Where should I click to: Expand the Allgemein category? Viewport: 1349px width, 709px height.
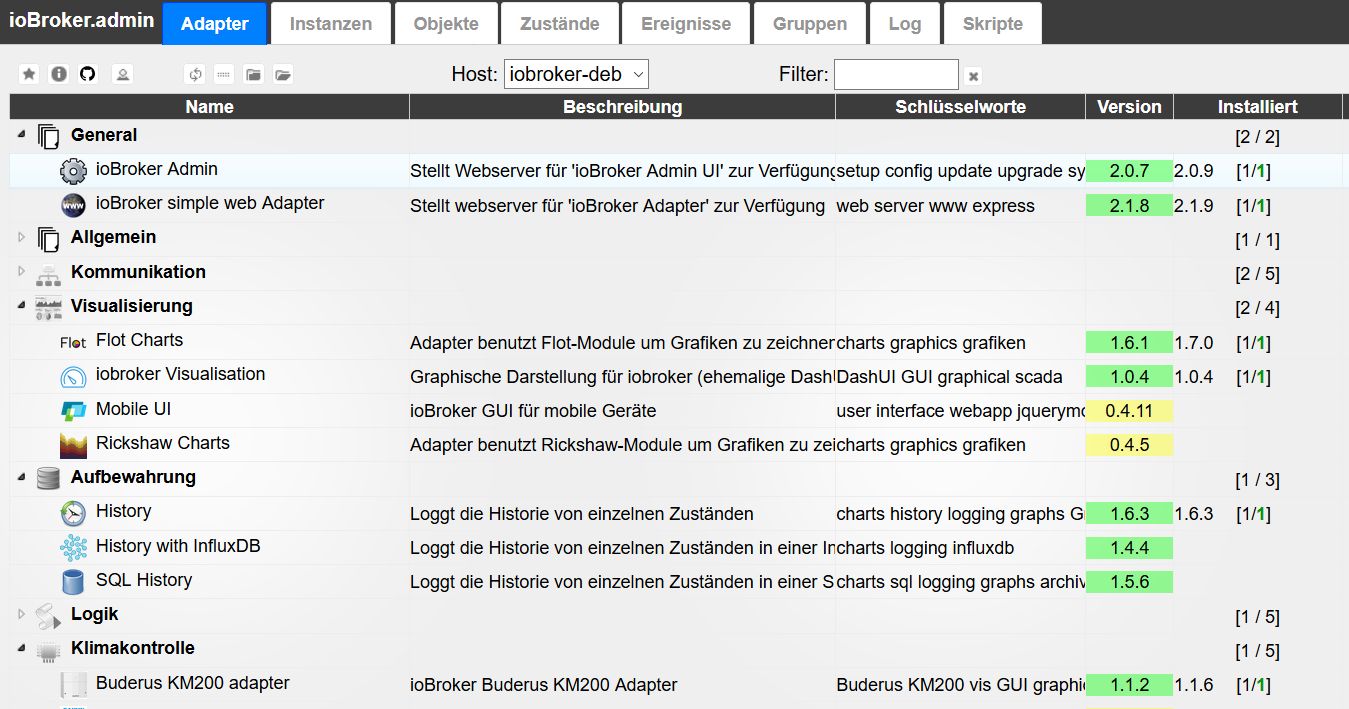22,238
